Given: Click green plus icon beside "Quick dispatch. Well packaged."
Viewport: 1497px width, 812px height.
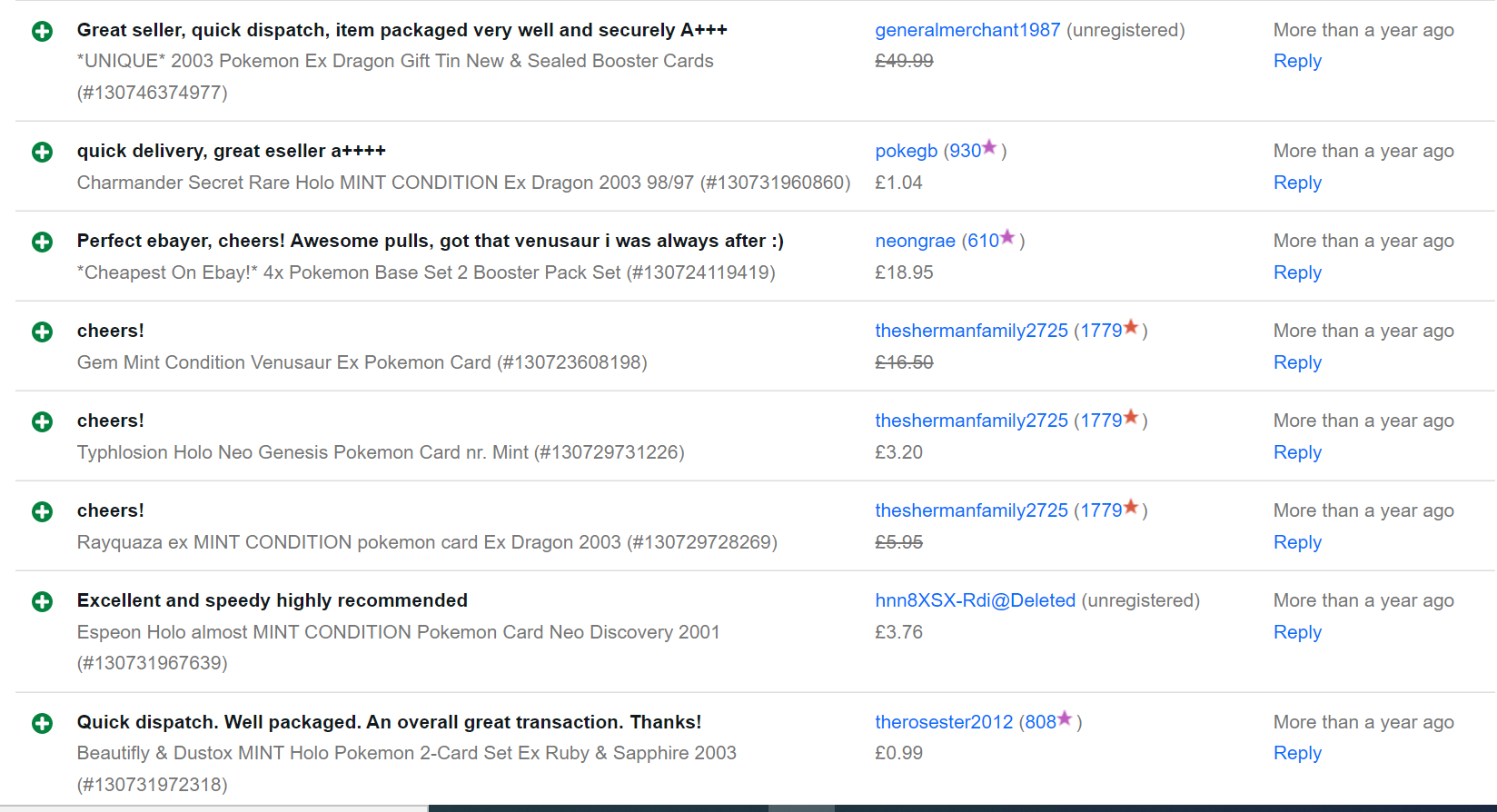Looking at the screenshot, I should tap(42, 723).
